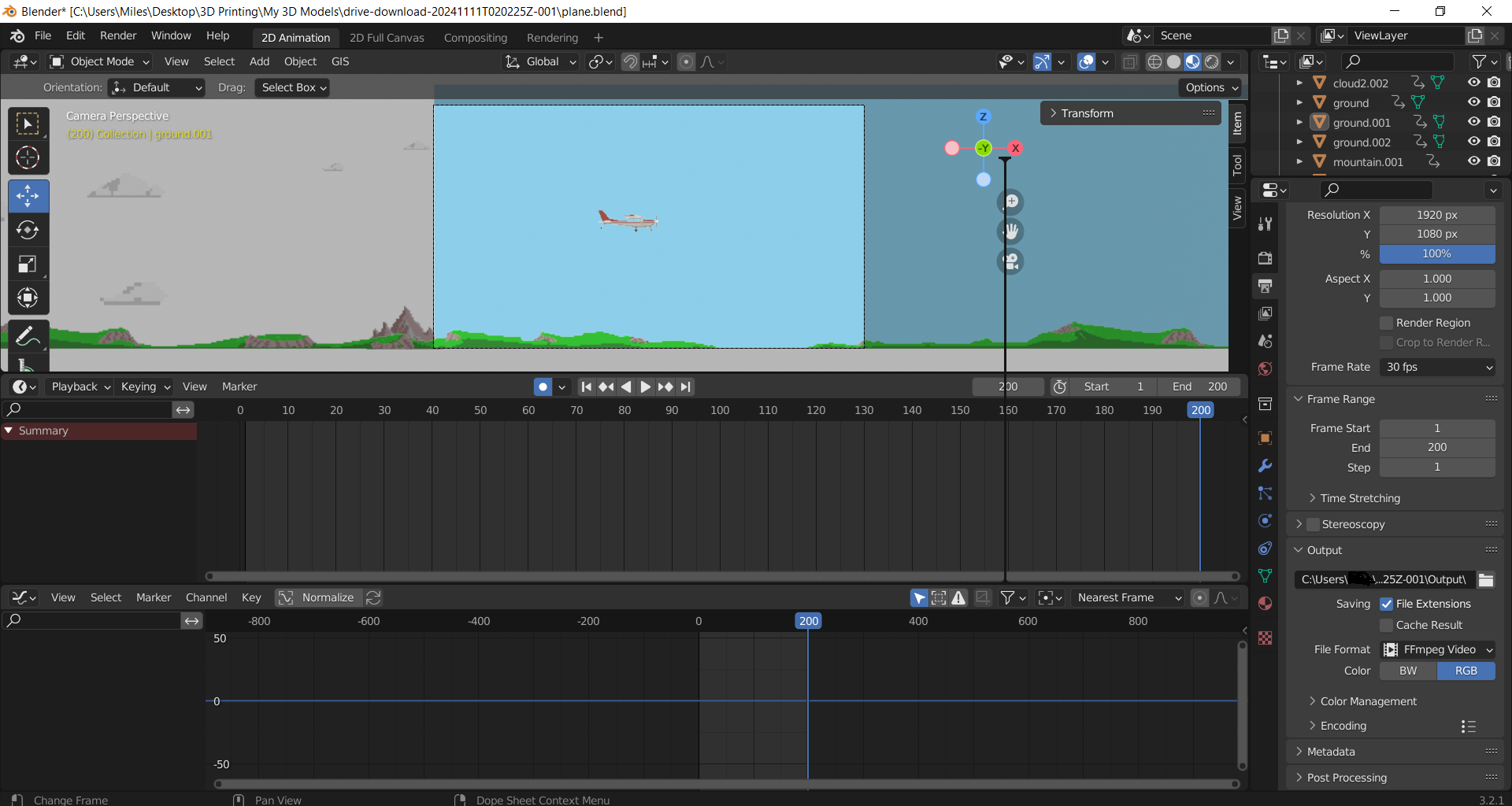
Task: Open the Render properties tab icon
Action: click(1266, 258)
